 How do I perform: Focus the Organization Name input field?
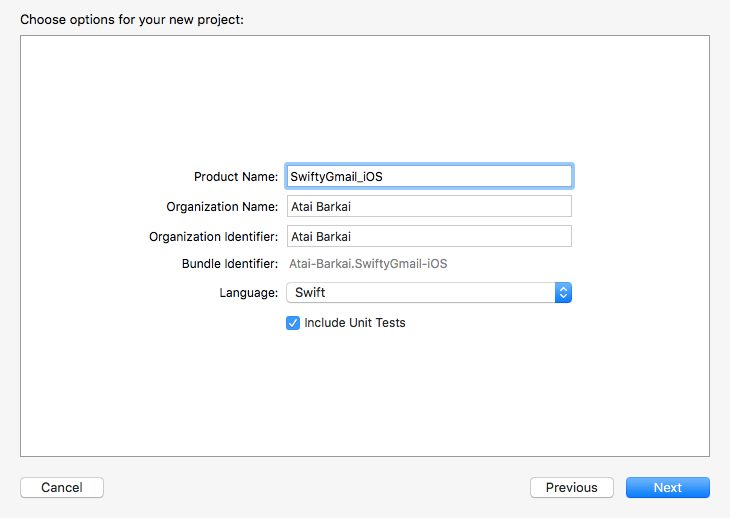(429, 207)
